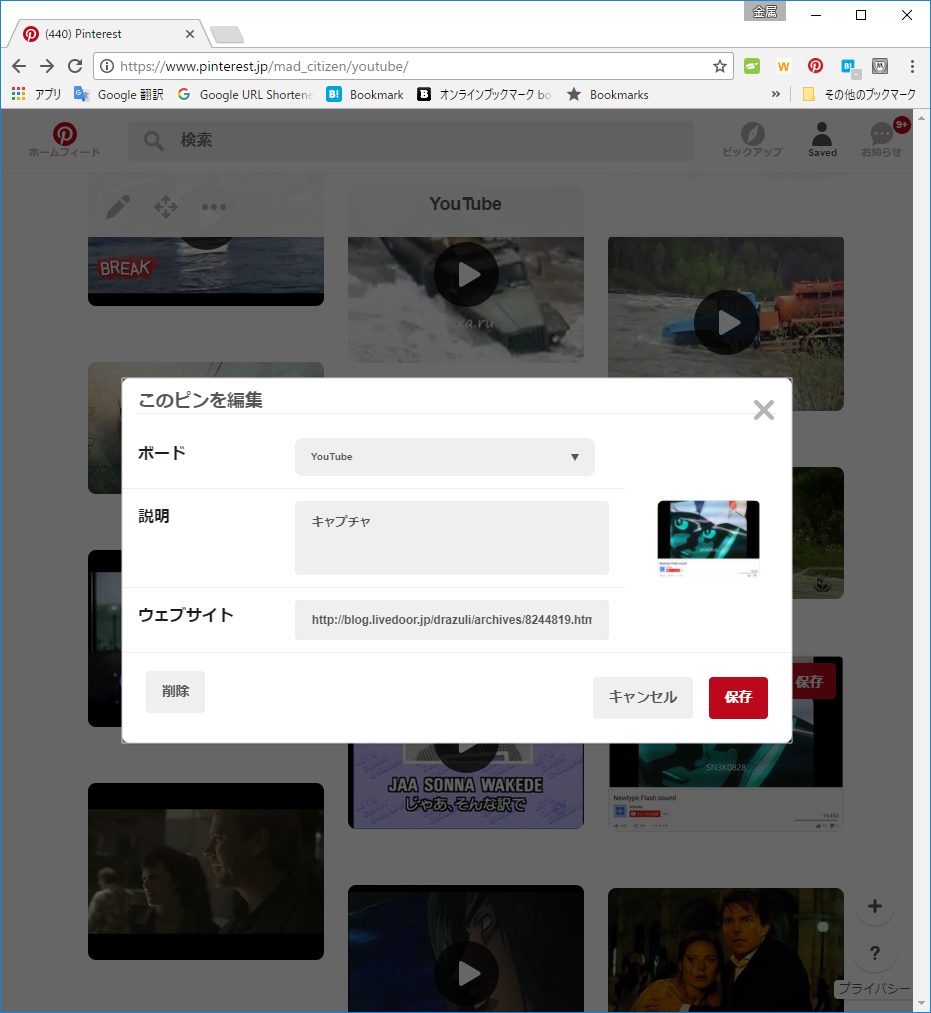Expand hidden bookmarks chevron
This screenshot has height=1013, width=931.
pyautogui.click(x=775, y=94)
